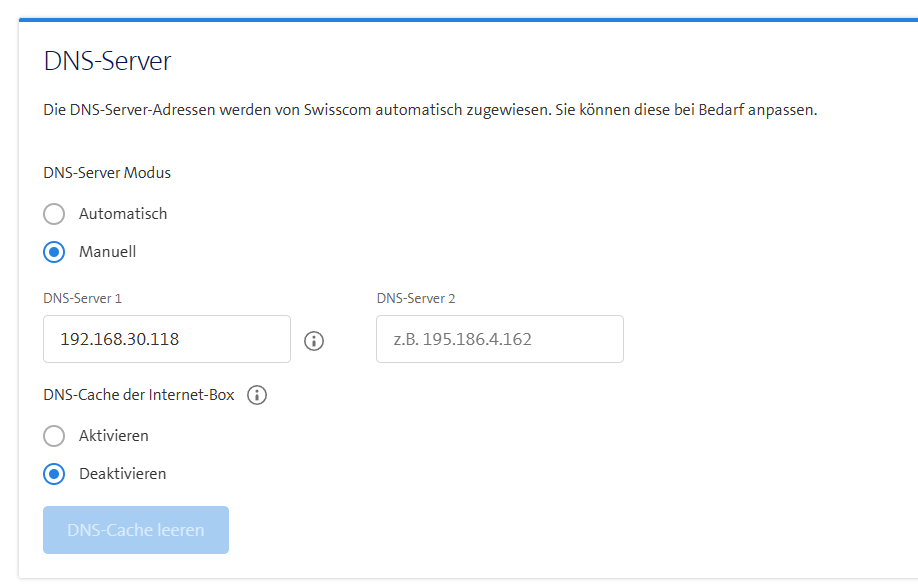Click the 'Automatisch' option label text
The width and height of the screenshot is (918, 587).
click(123, 214)
